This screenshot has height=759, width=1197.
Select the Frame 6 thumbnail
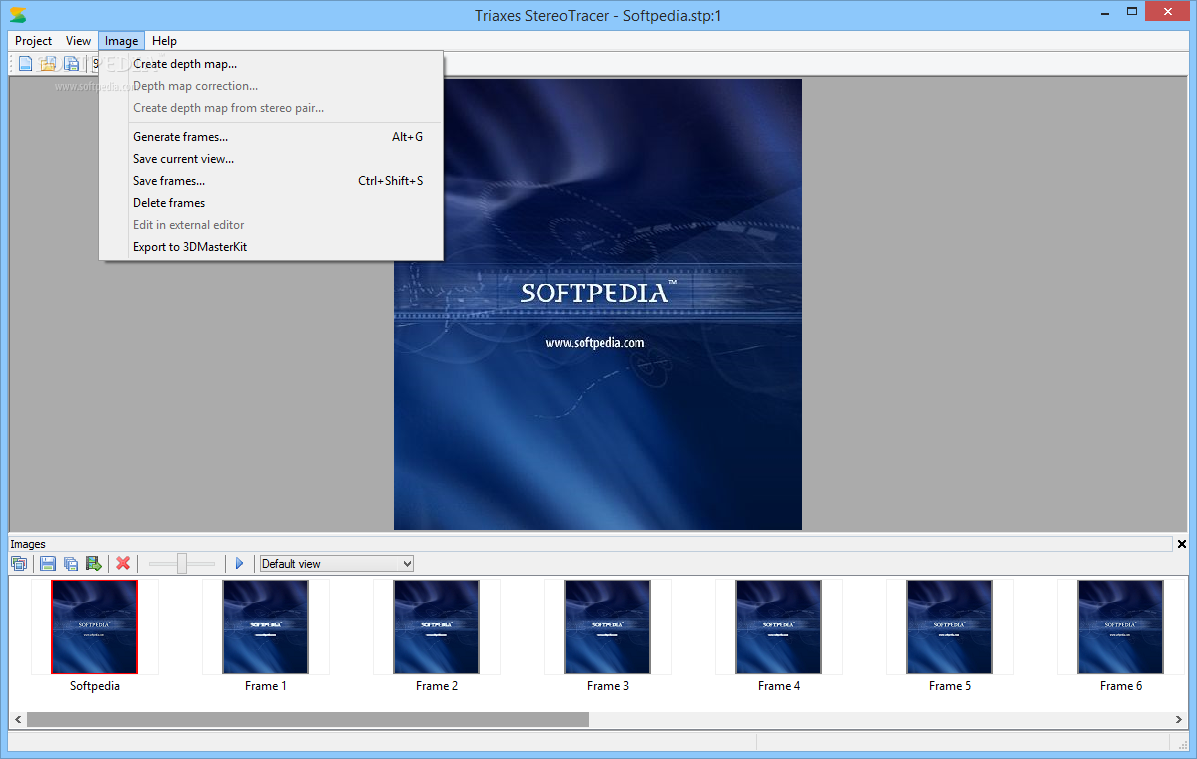pyautogui.click(x=1121, y=627)
